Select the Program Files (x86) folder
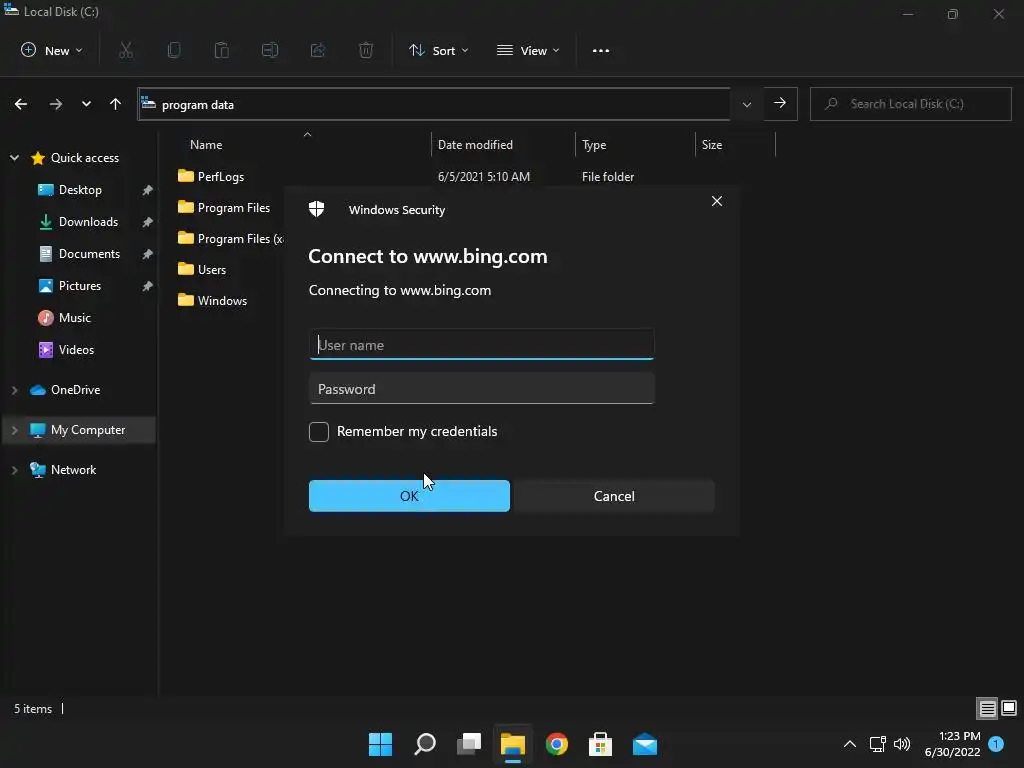The width and height of the screenshot is (1024, 768). pos(230,238)
